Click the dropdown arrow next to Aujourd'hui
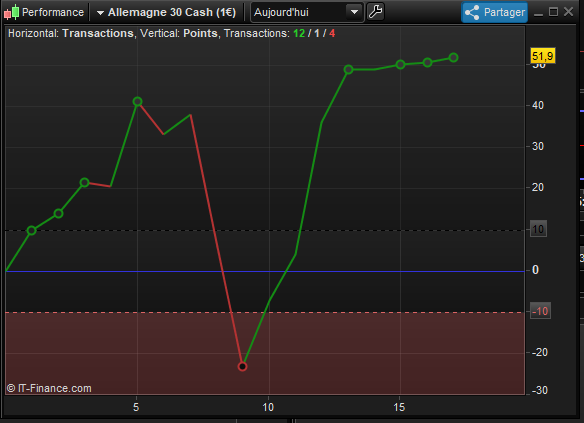 (354, 12)
